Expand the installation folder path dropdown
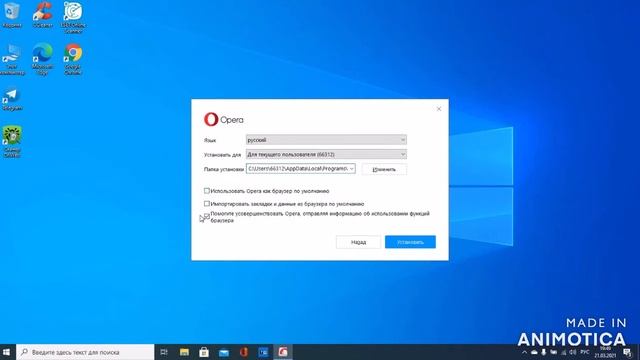640x360 pixels. tap(351, 169)
